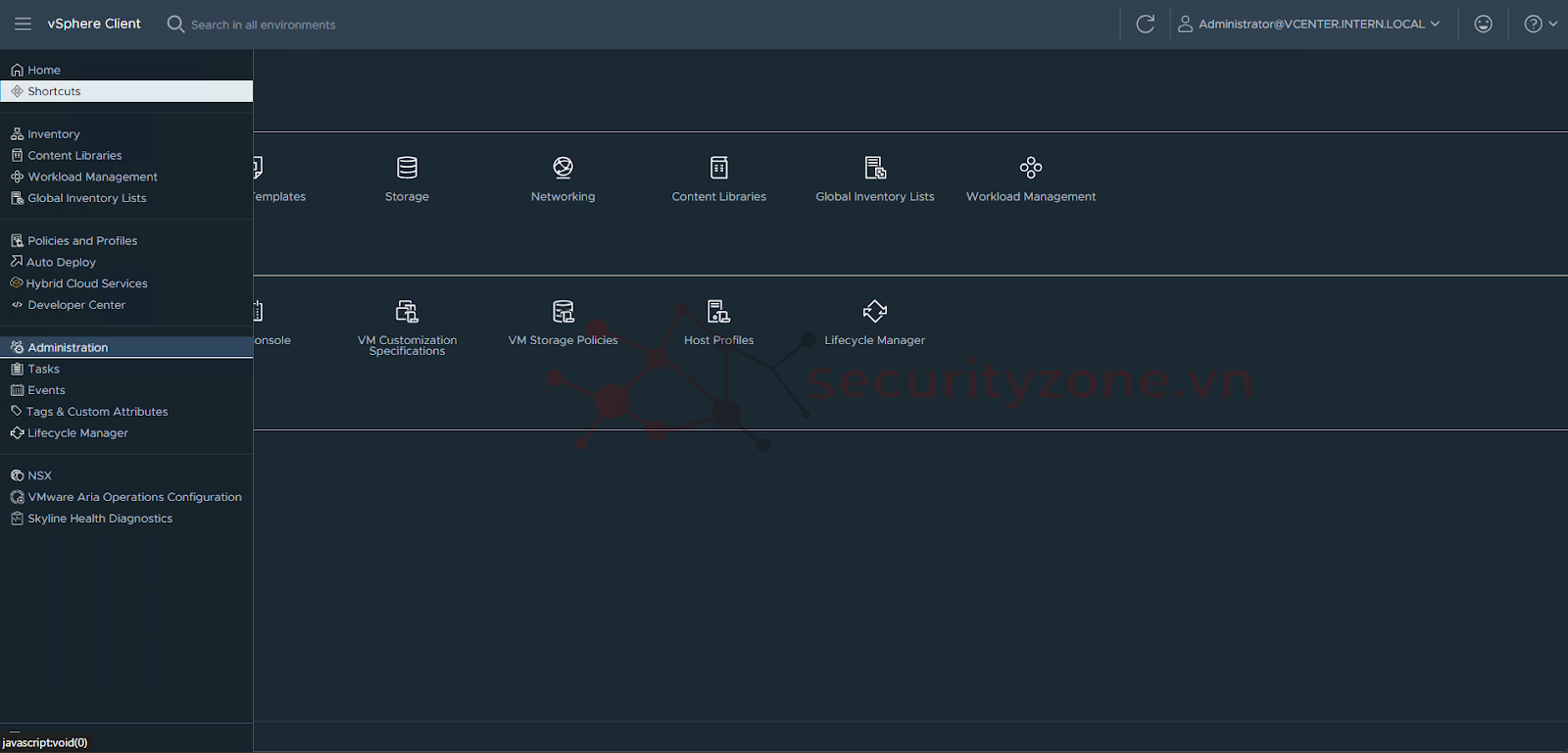
Task: Open Storage shortcut icon
Action: pyautogui.click(x=407, y=169)
